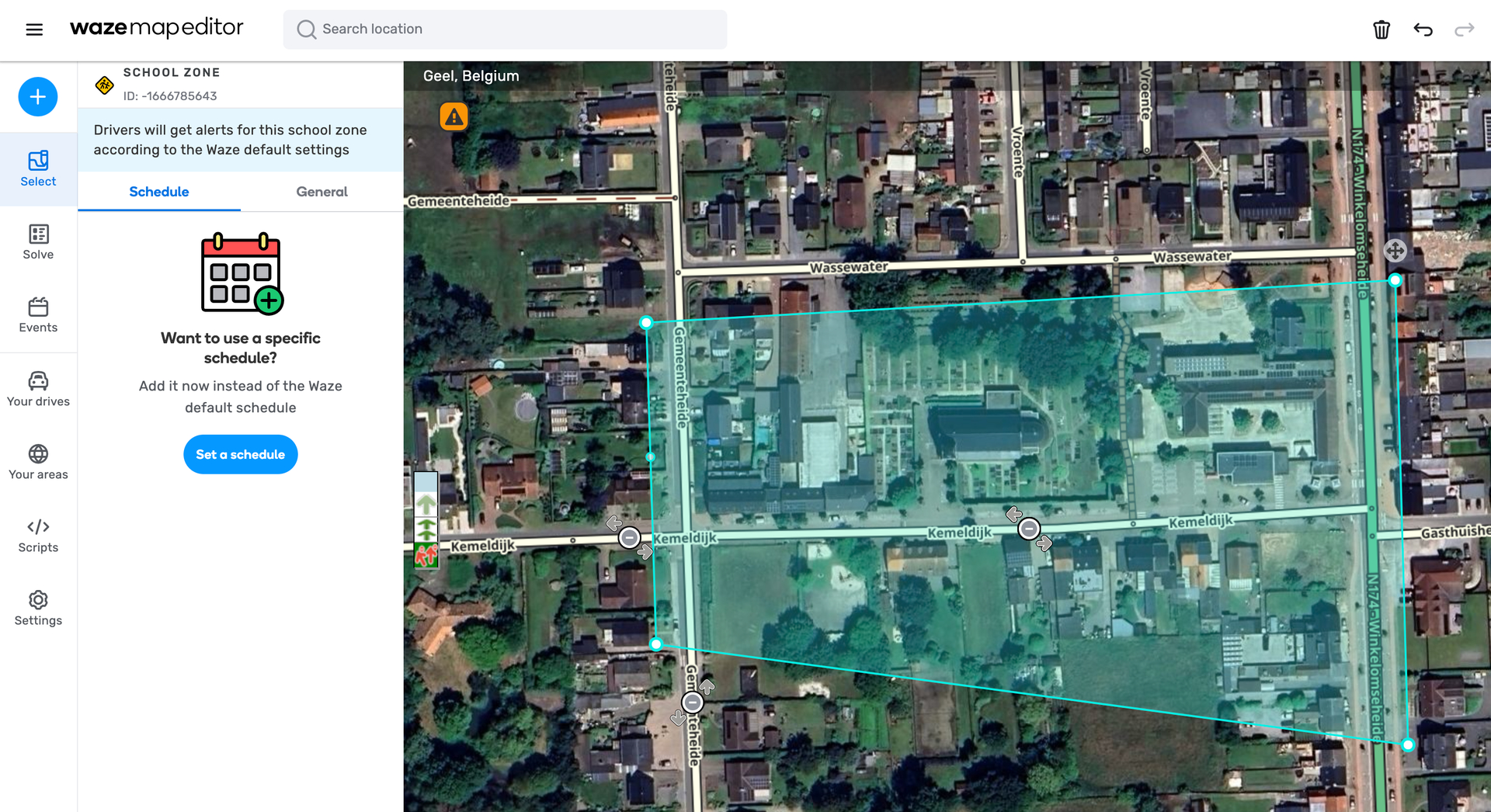This screenshot has height=812, width=1491.
Task: Click the top-right vertex of school zone polygon
Action: click(1395, 280)
